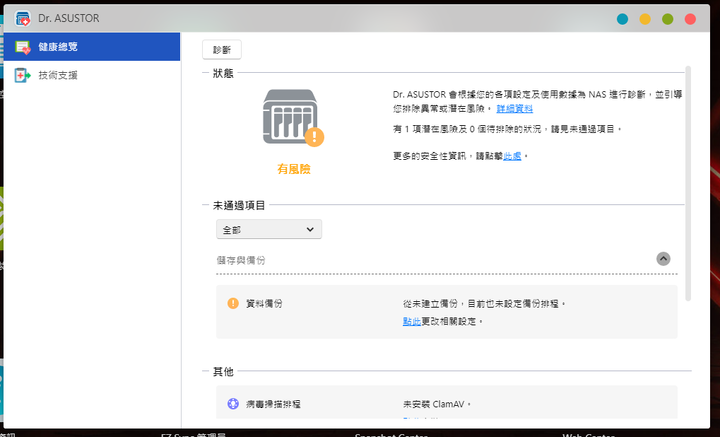Click the orange warning badge on NAS

(315, 137)
